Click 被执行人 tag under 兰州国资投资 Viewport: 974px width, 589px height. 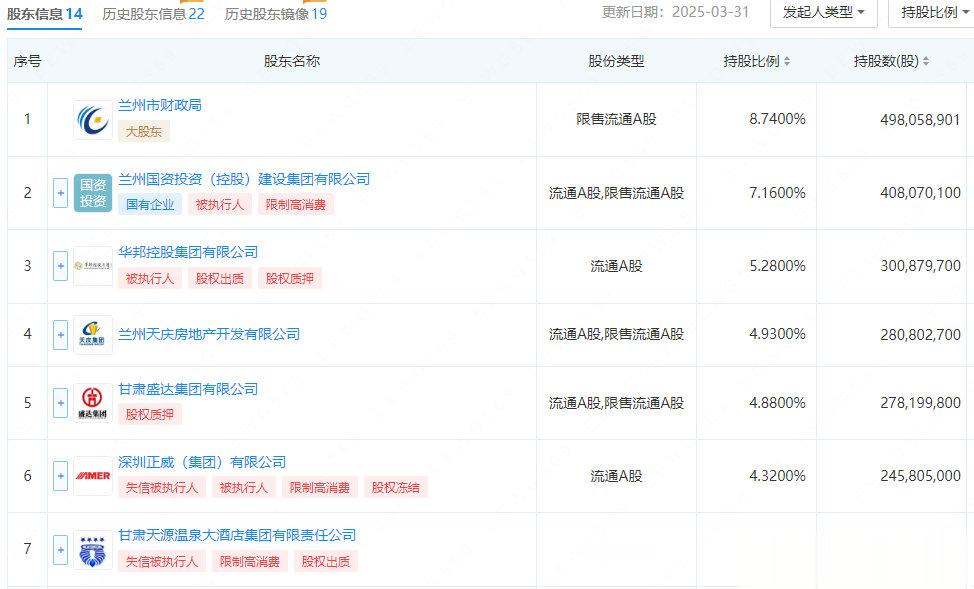[220, 204]
